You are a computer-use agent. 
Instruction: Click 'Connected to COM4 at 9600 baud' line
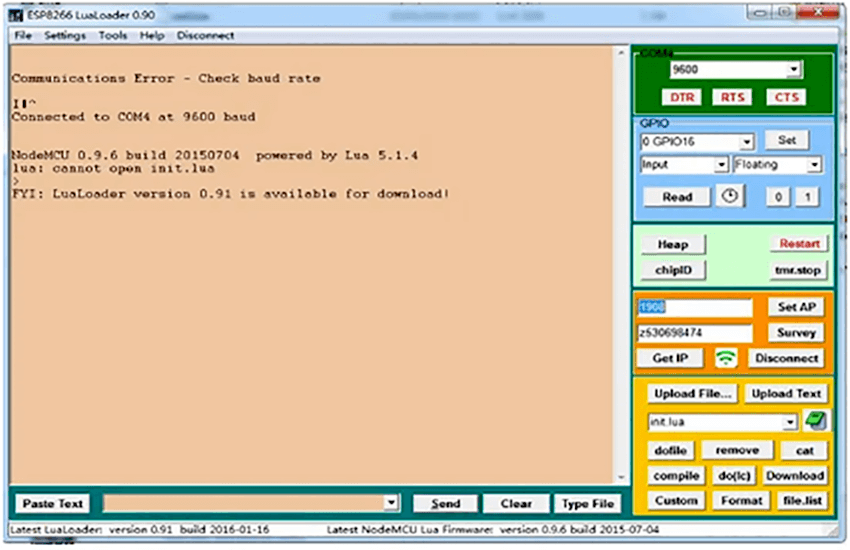click(133, 117)
